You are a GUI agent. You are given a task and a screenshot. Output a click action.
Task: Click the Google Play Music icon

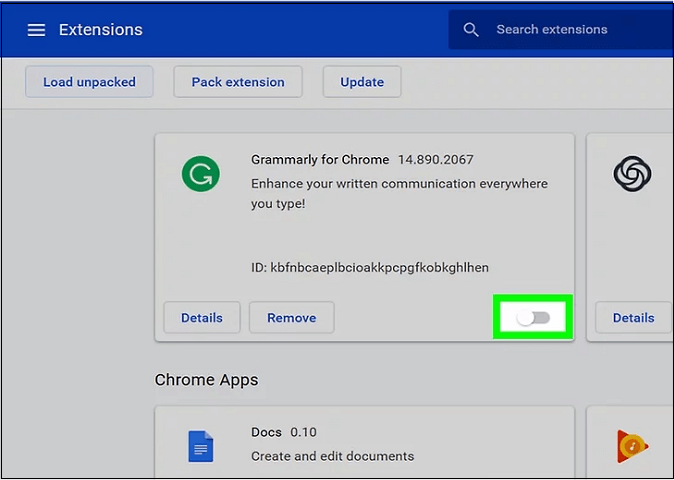[x=632, y=445]
